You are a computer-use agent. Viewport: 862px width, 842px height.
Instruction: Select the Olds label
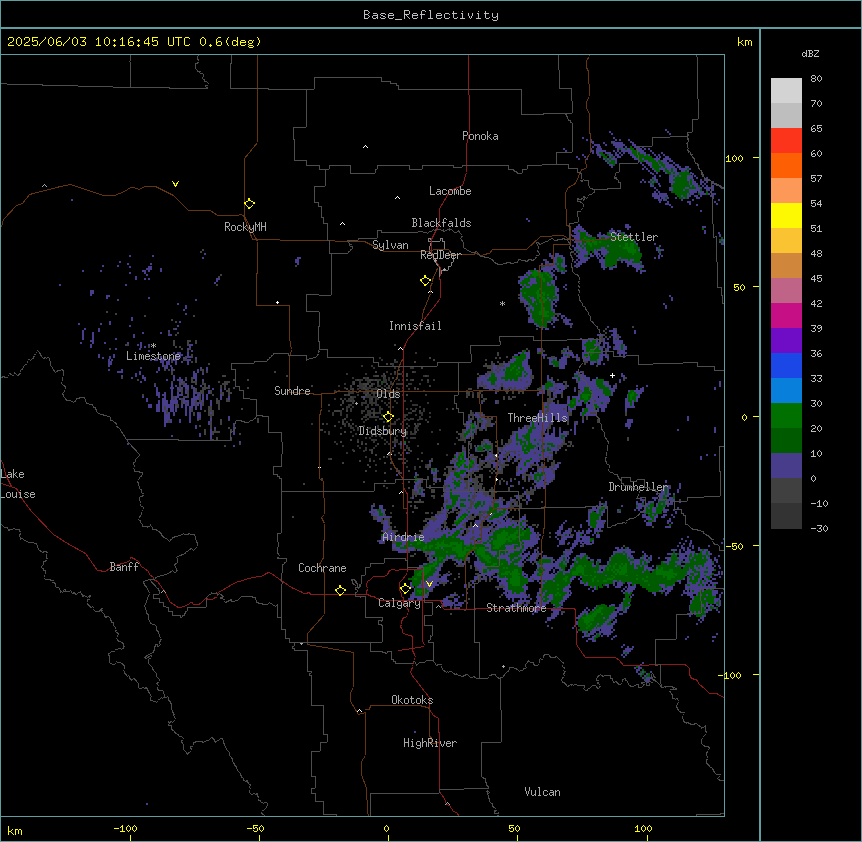tap(388, 394)
